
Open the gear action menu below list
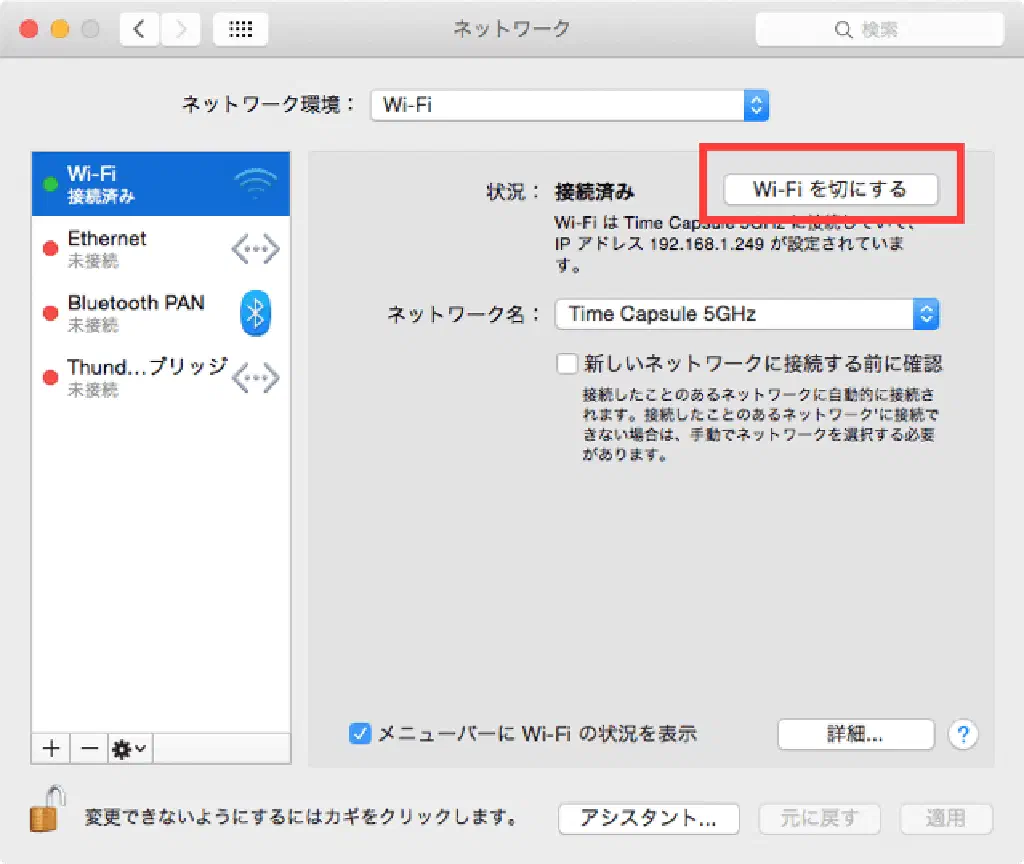coord(130,748)
